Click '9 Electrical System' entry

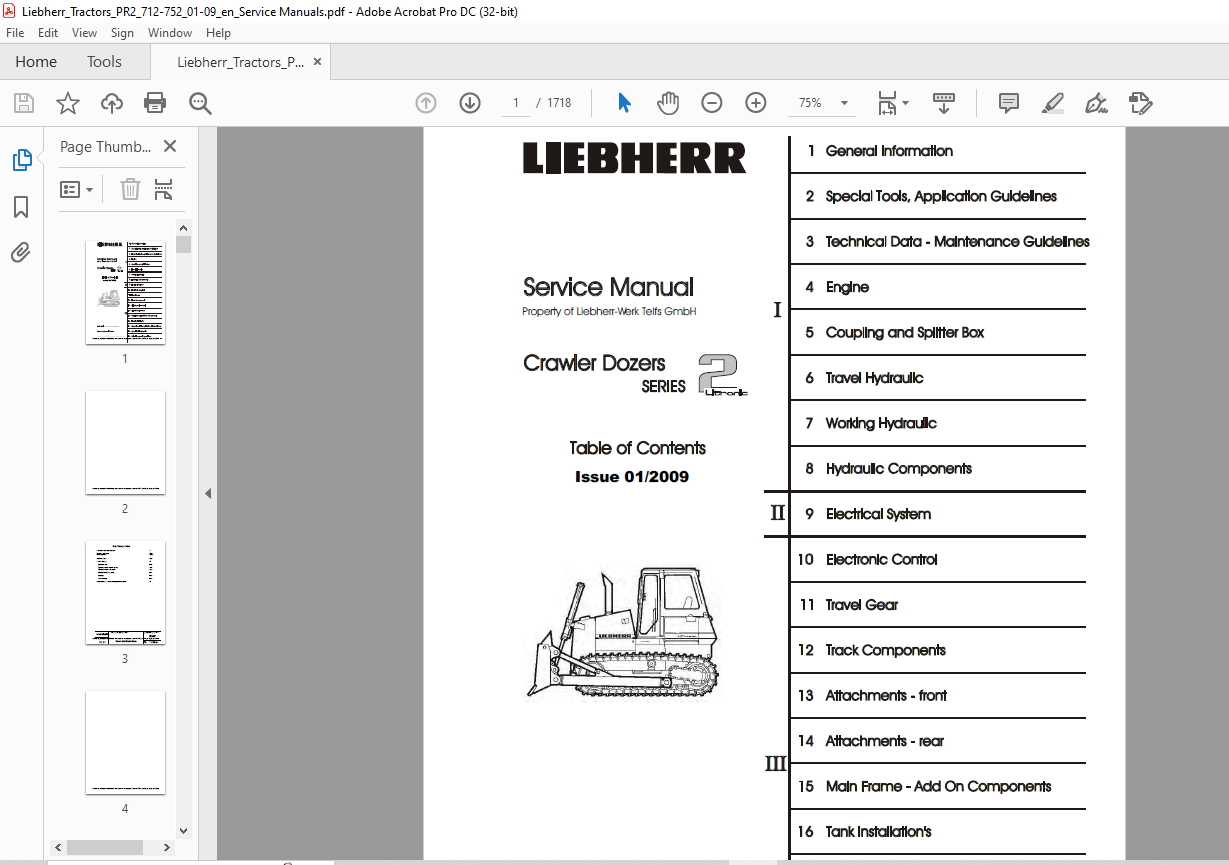click(868, 514)
